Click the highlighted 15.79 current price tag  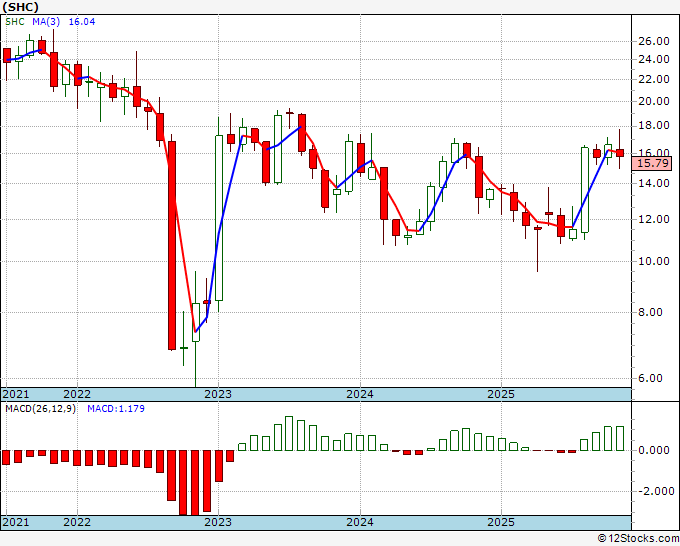click(652, 163)
